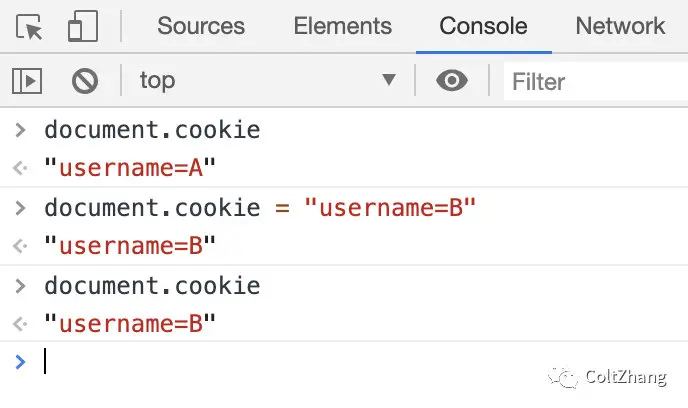Click the last "username=B" result
The image size is (688, 408).
(131, 323)
